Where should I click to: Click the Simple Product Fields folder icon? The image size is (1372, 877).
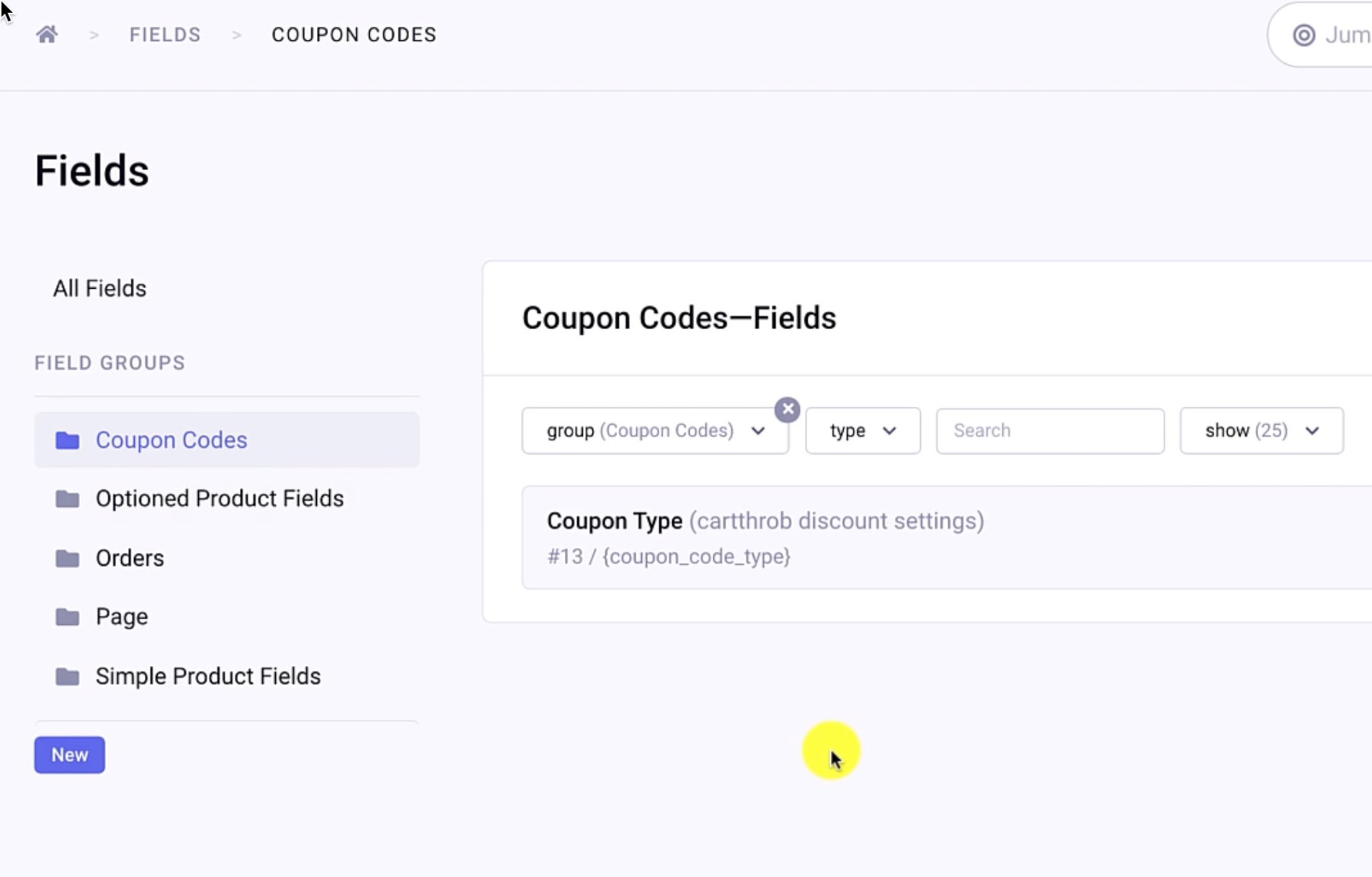point(67,677)
